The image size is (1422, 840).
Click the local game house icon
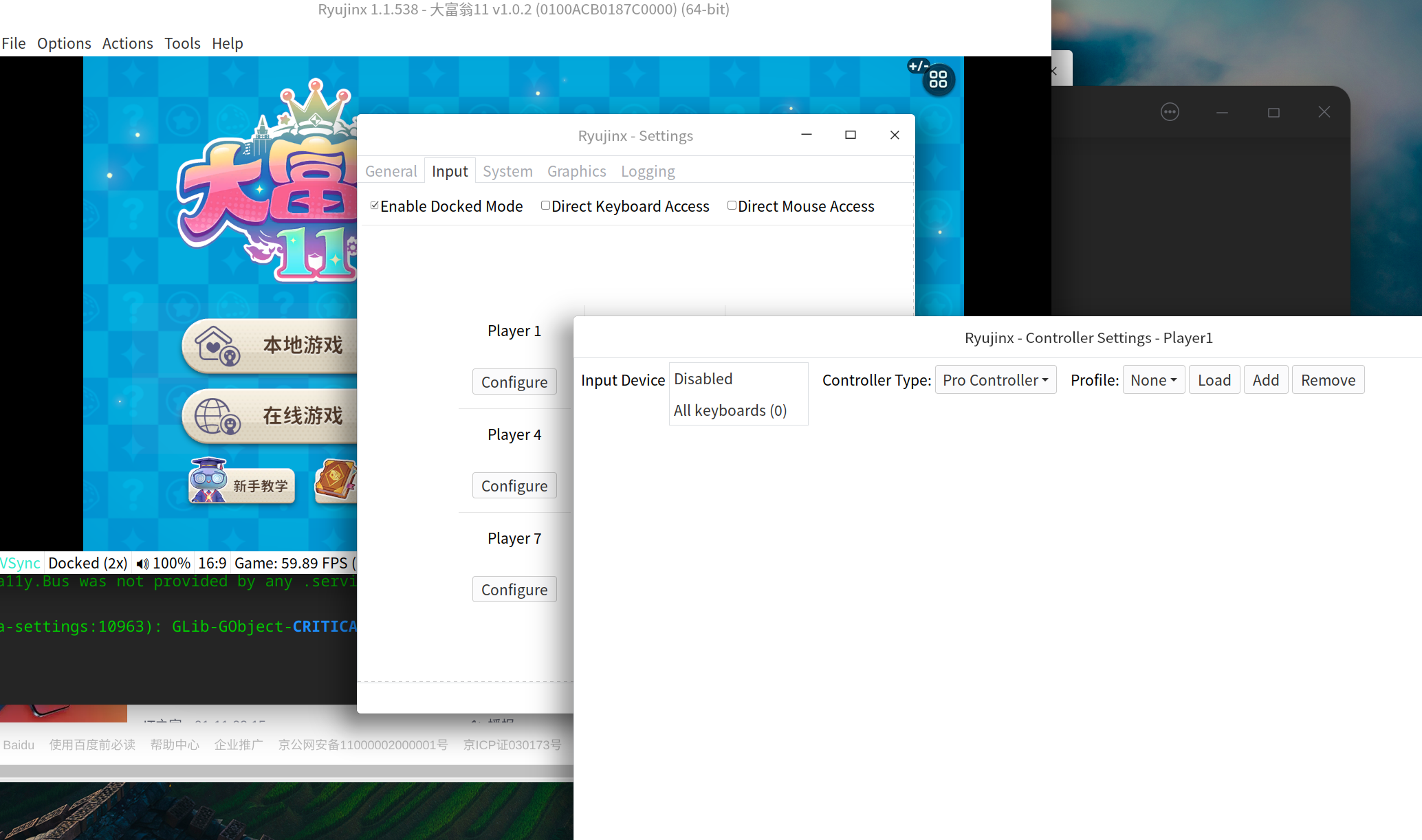point(217,346)
